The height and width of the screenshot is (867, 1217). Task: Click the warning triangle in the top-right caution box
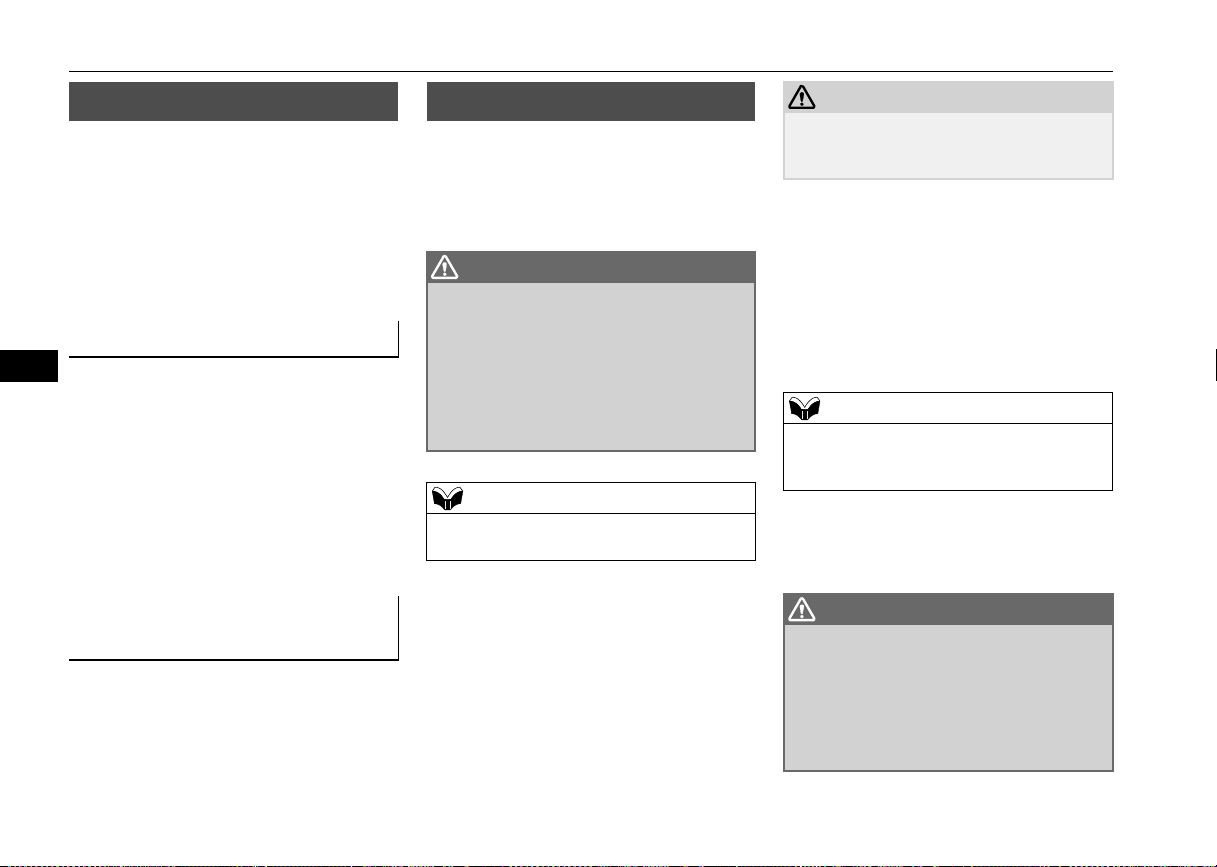pyautogui.click(x=804, y=97)
